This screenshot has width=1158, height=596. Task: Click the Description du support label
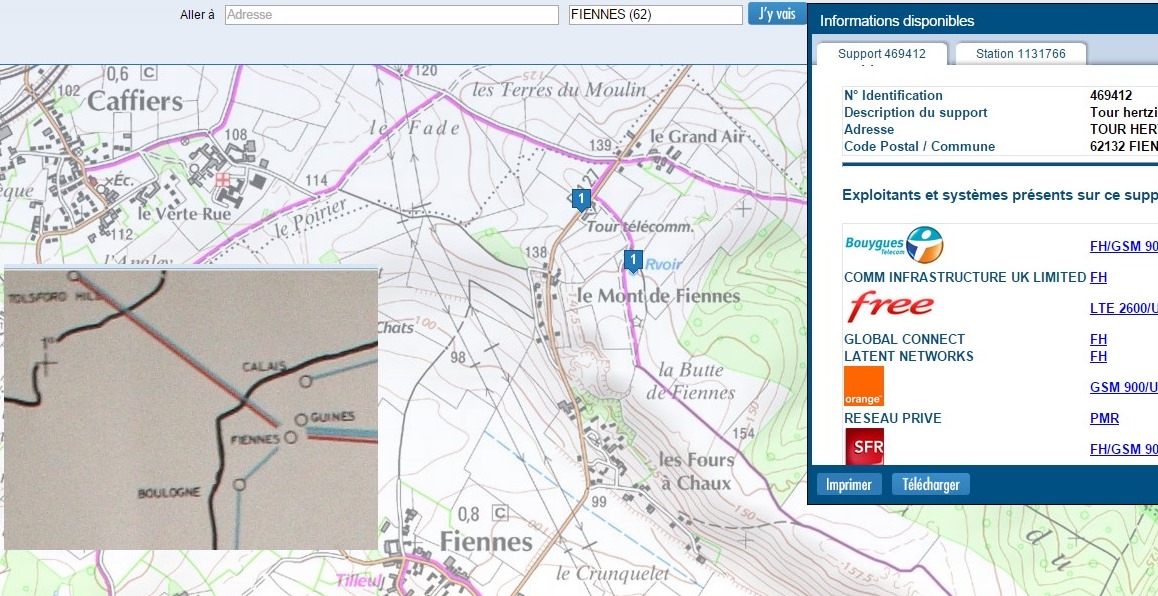click(x=915, y=112)
